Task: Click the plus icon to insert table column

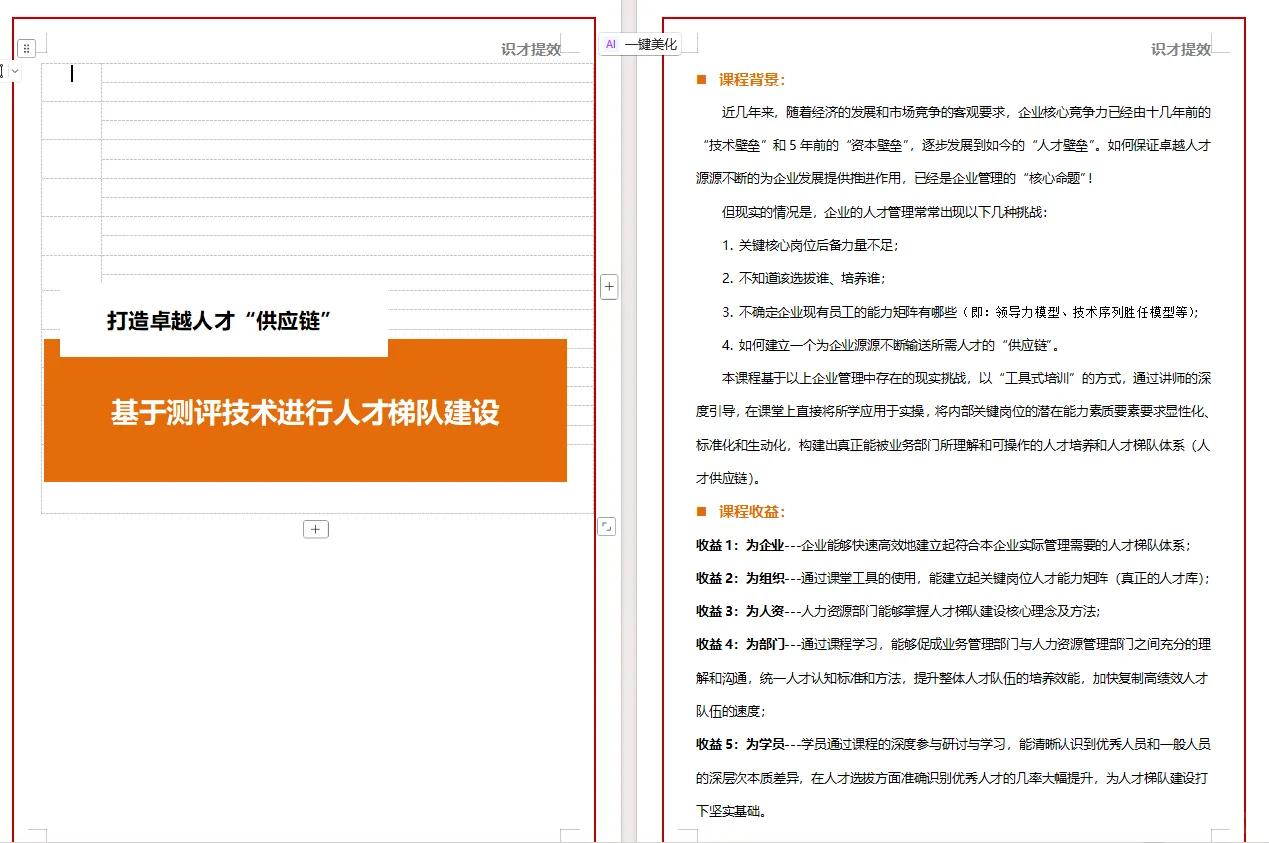Action: [x=609, y=287]
